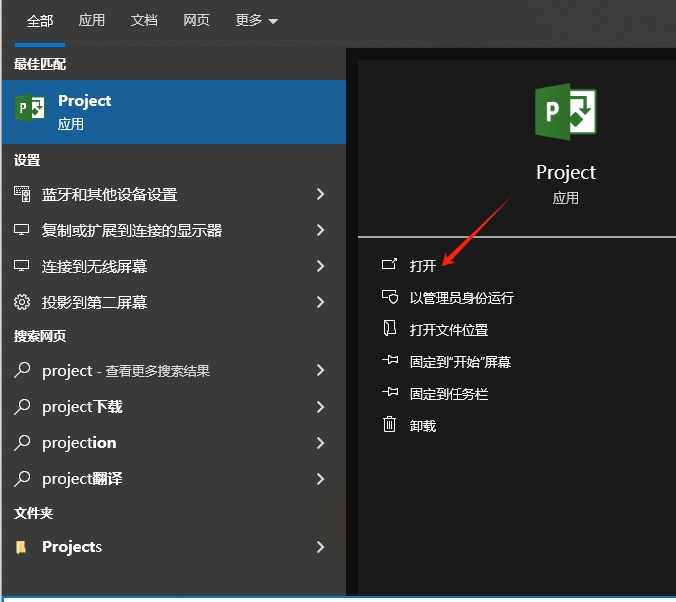The image size is (676, 602).
Task: Click the trash icon beside 卸载
Action: [389, 424]
